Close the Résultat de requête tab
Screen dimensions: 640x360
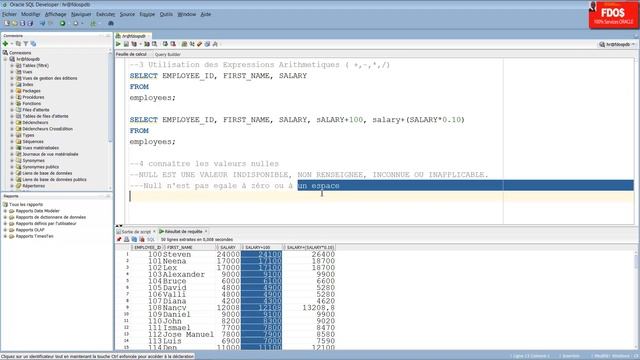coord(206,231)
